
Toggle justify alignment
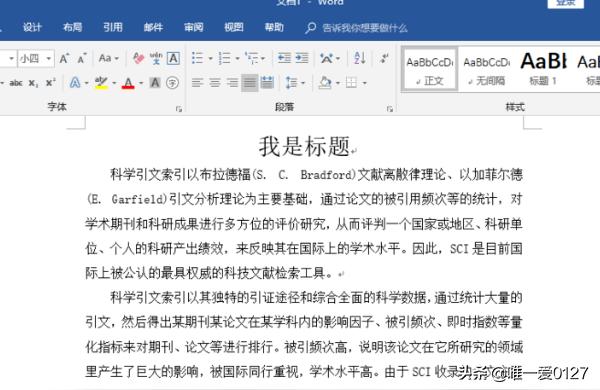click(249, 83)
